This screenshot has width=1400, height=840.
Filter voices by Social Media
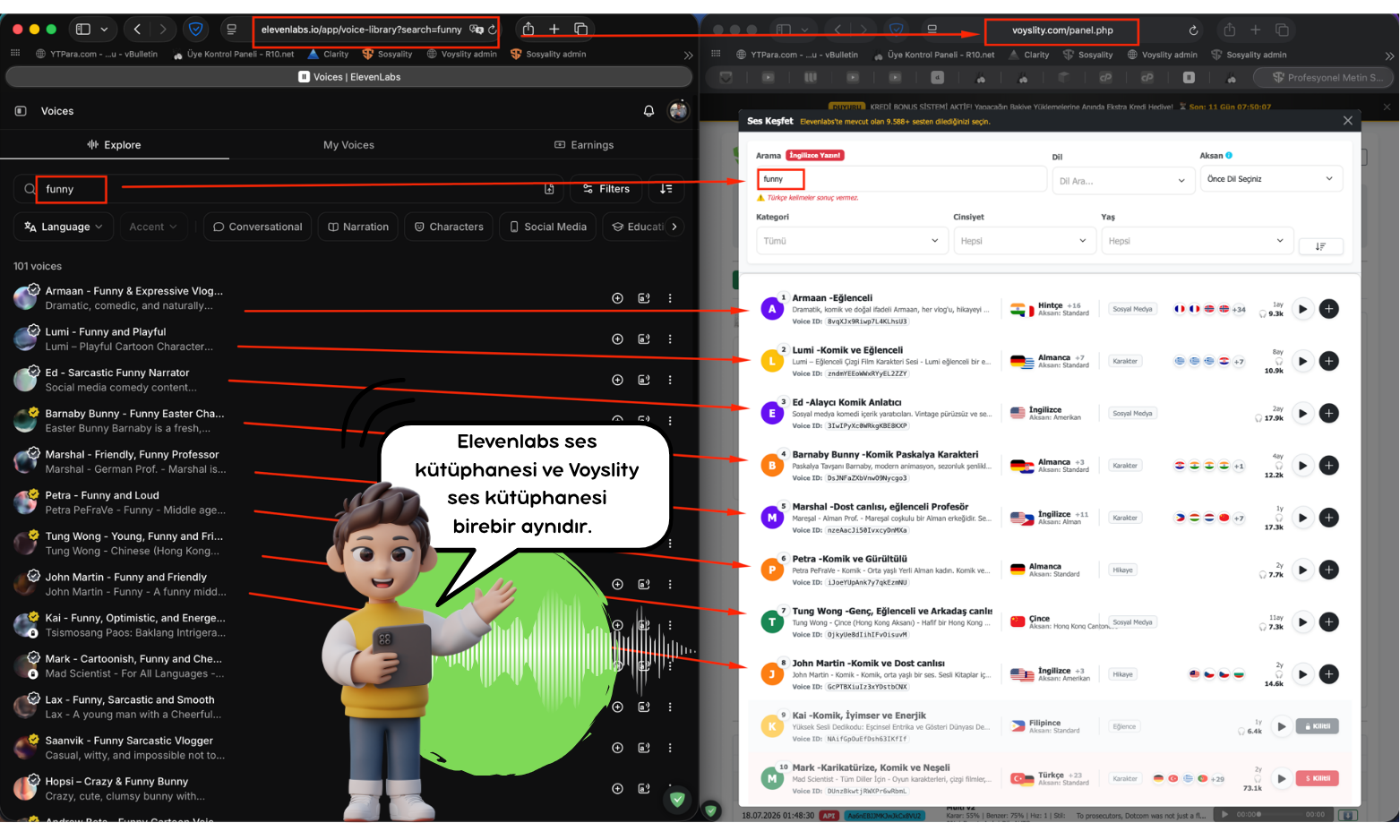(x=548, y=227)
